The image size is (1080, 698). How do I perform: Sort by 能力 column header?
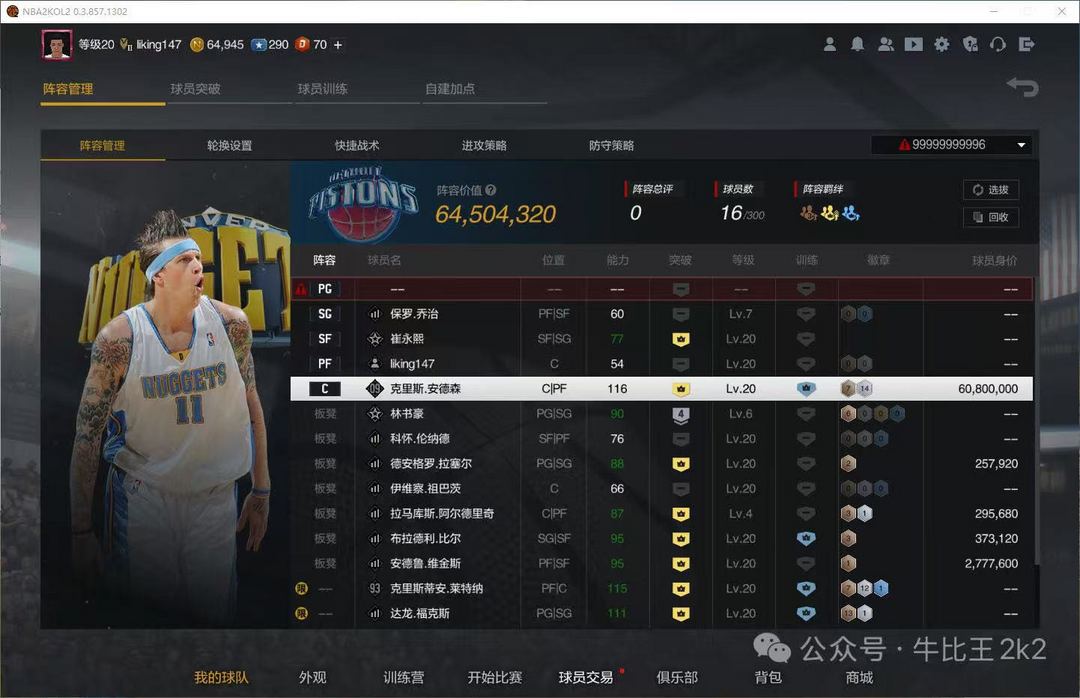click(617, 260)
